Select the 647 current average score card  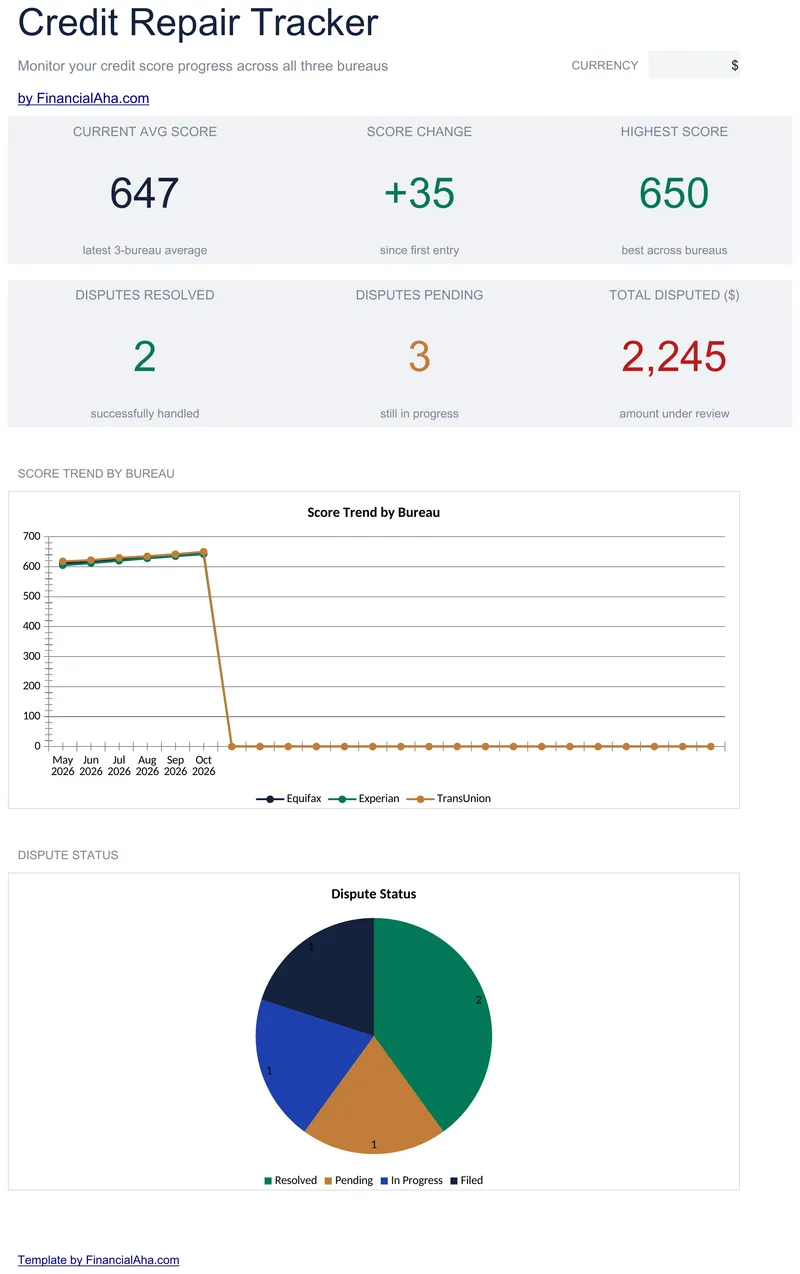pyautogui.click(x=145, y=190)
